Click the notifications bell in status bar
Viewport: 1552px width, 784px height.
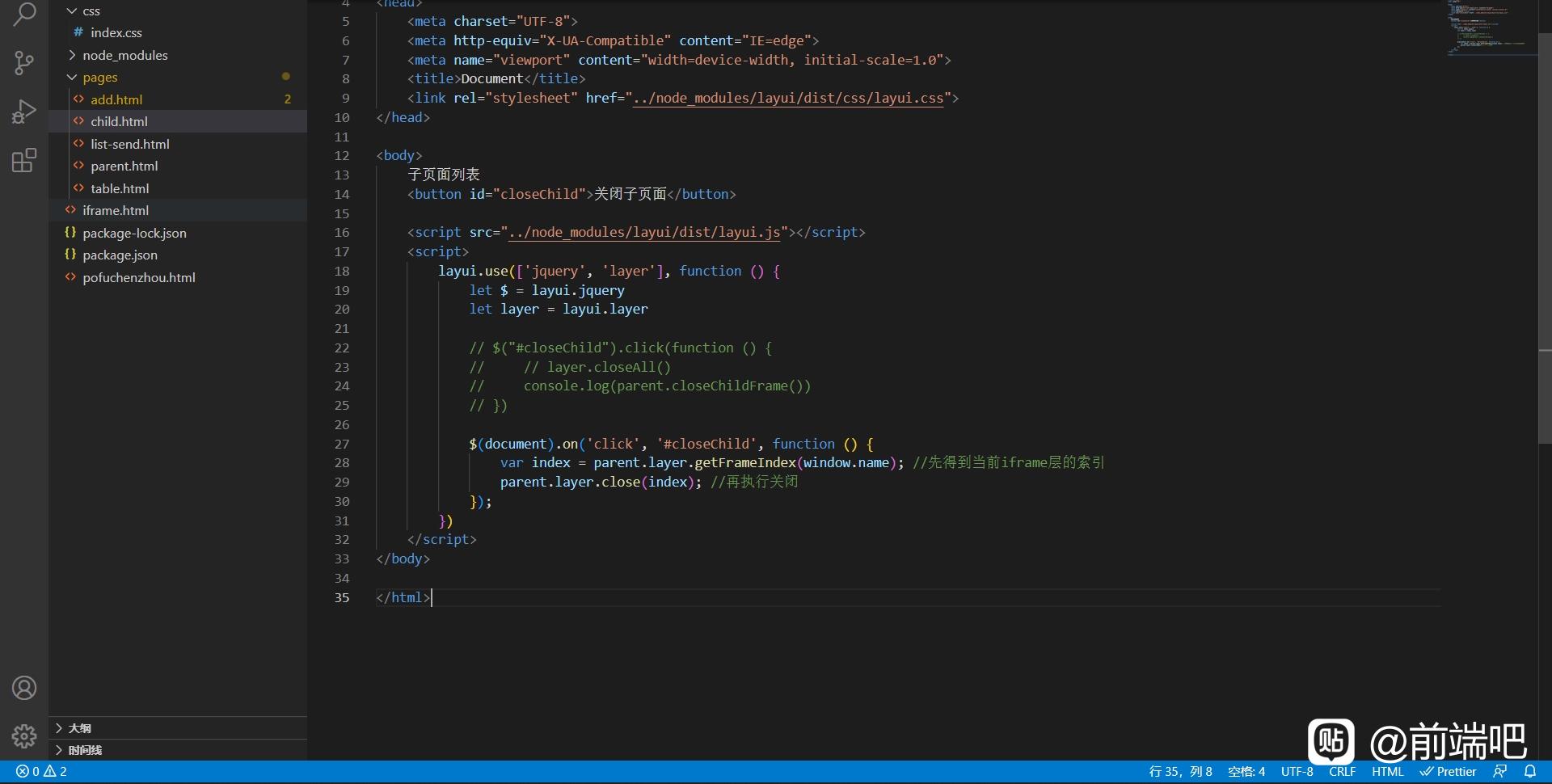click(x=1530, y=772)
